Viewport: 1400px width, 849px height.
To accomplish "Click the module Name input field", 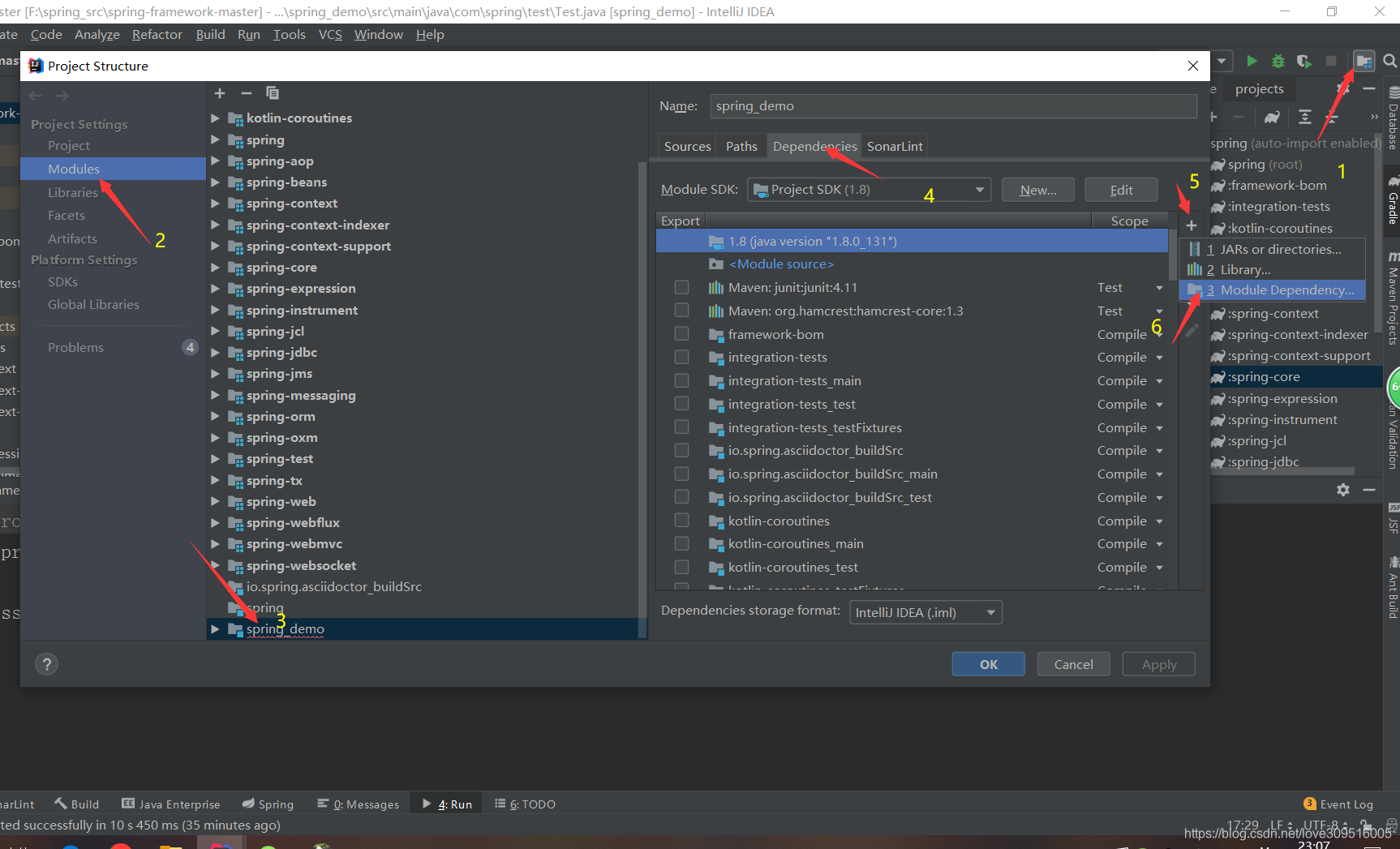I will (x=954, y=106).
